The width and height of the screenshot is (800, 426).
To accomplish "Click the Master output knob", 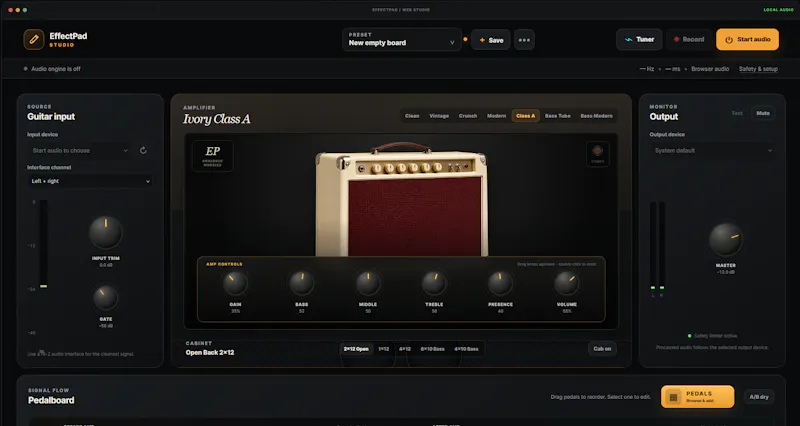I will 726,239.
